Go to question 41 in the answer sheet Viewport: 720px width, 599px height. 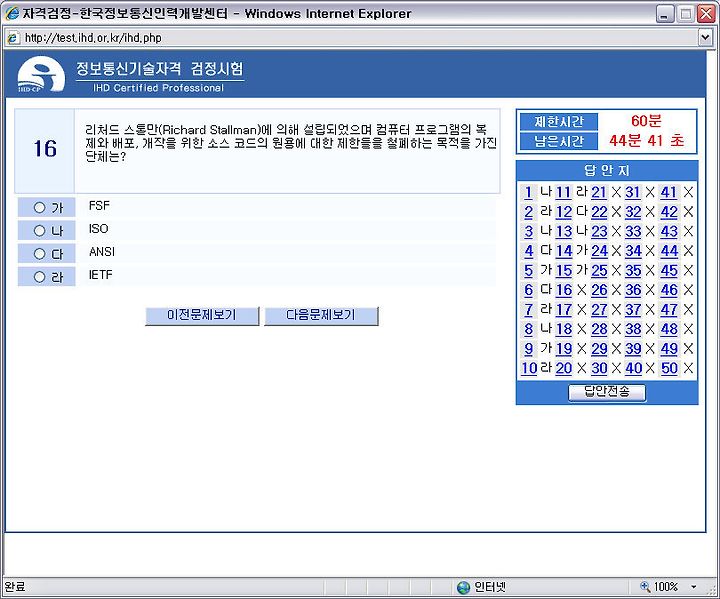click(x=669, y=192)
